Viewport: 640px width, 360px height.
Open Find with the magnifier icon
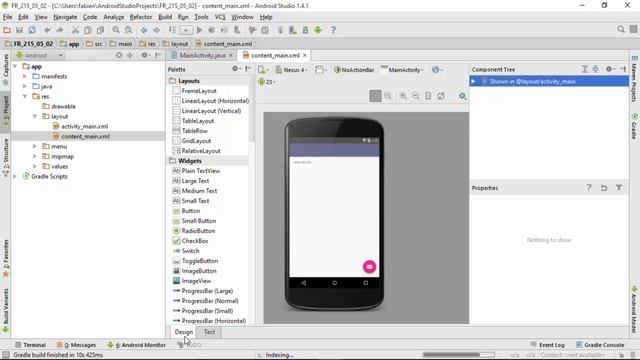coord(116,30)
